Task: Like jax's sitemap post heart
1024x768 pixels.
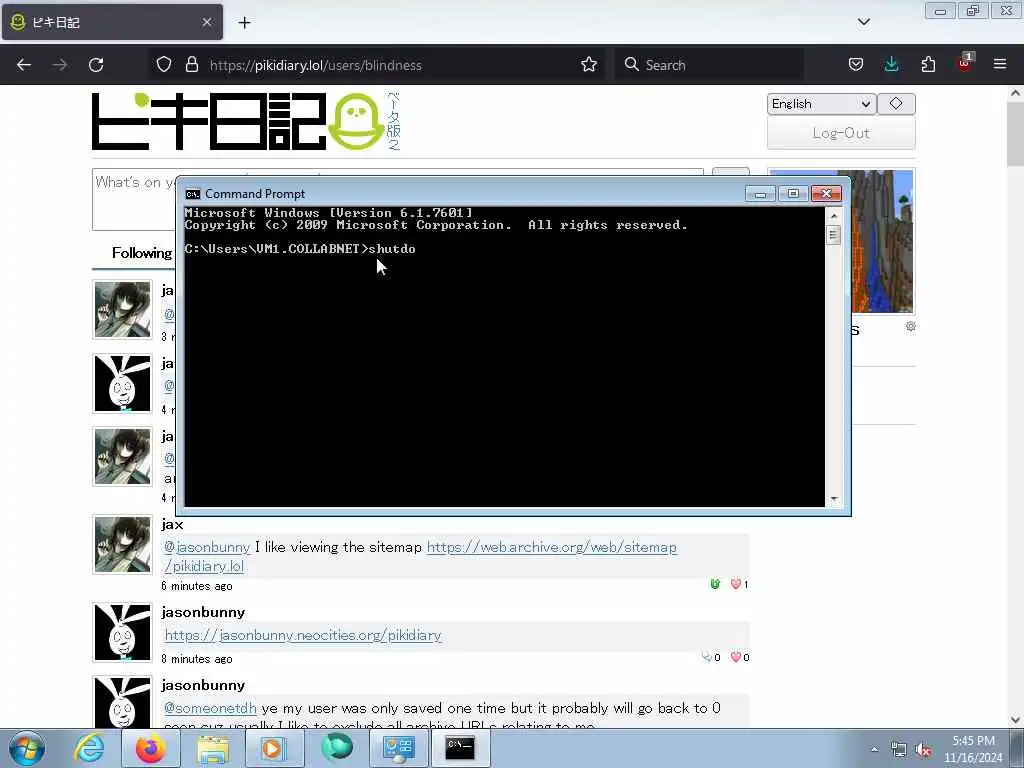Action: coord(736,584)
